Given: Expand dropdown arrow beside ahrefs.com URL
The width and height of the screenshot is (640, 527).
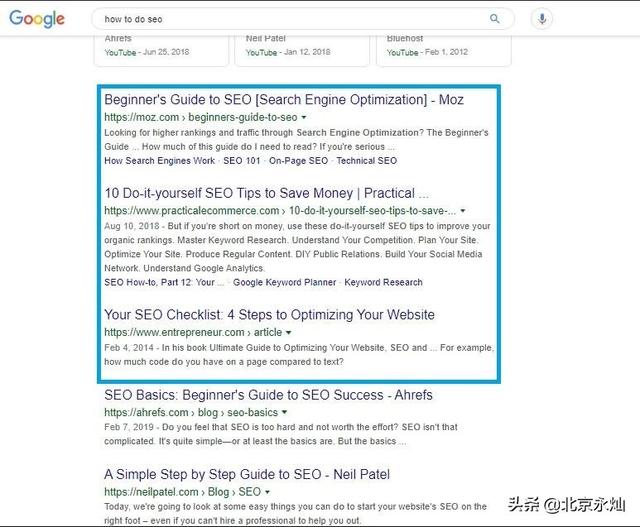Looking at the screenshot, I should click(284, 412).
